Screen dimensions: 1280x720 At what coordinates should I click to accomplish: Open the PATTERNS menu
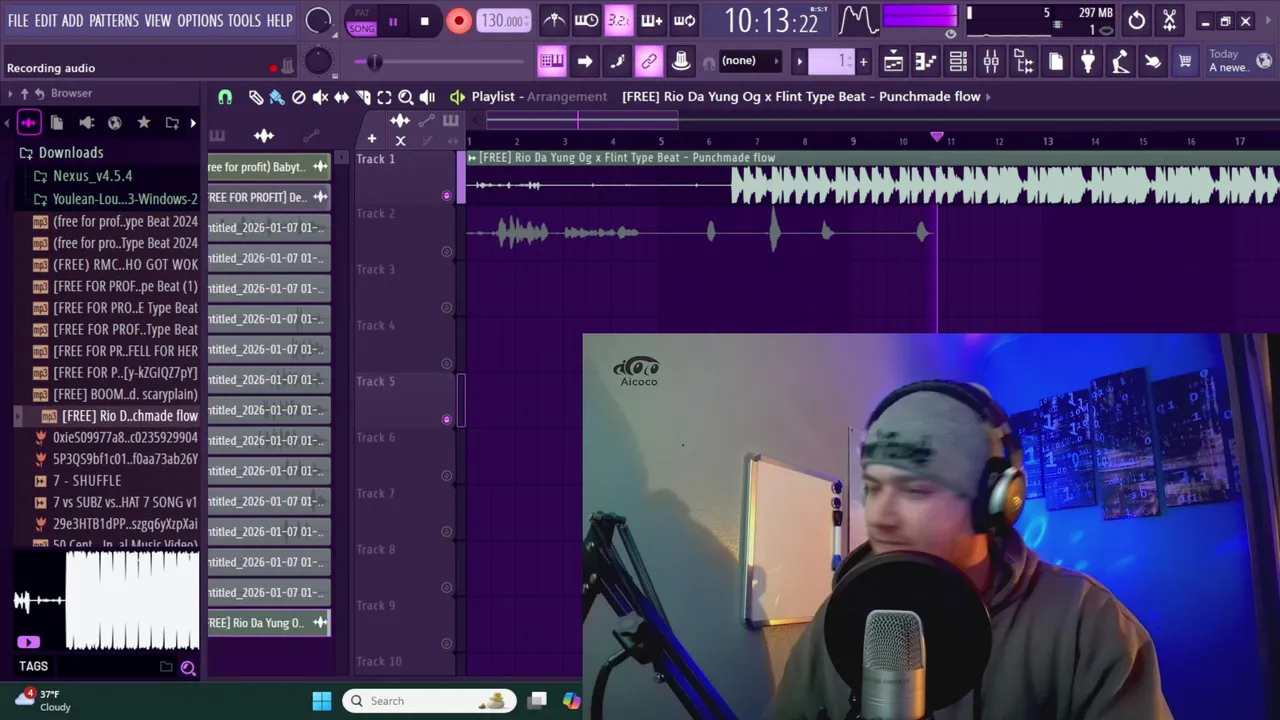click(x=114, y=20)
